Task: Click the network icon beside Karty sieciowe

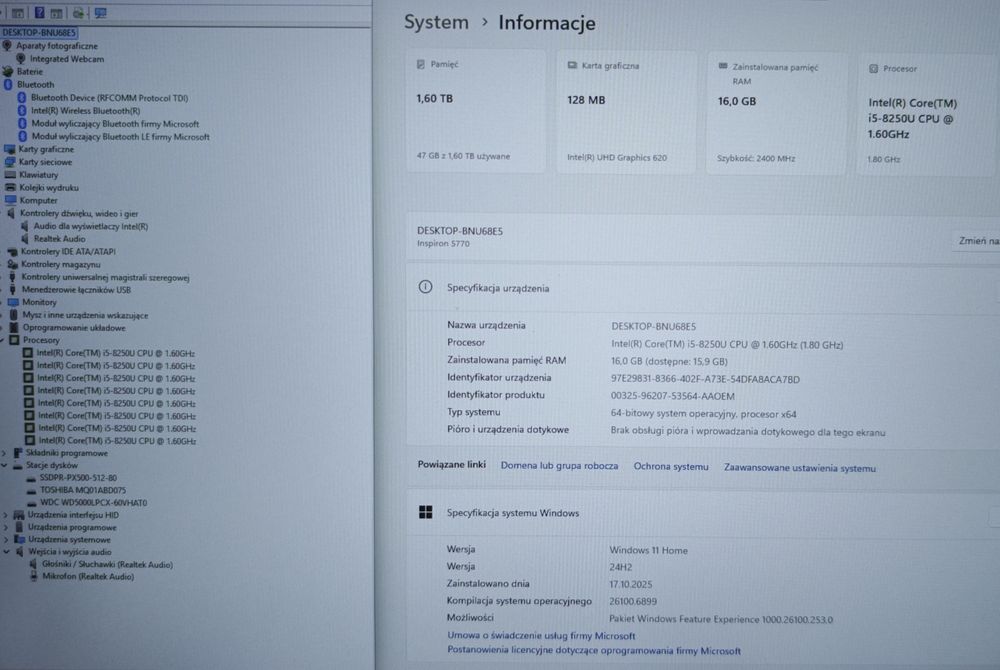Action: [10, 162]
